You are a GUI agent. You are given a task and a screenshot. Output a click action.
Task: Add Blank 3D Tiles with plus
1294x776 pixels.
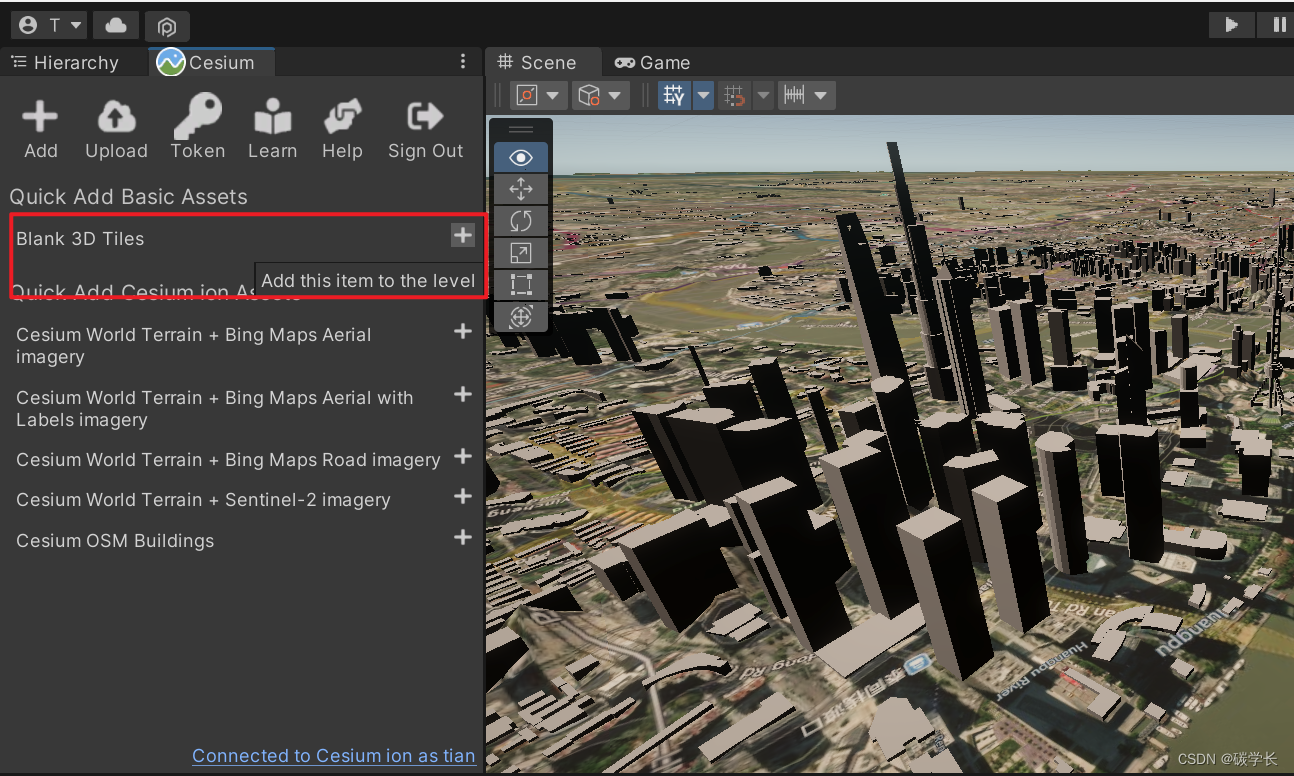click(x=462, y=236)
